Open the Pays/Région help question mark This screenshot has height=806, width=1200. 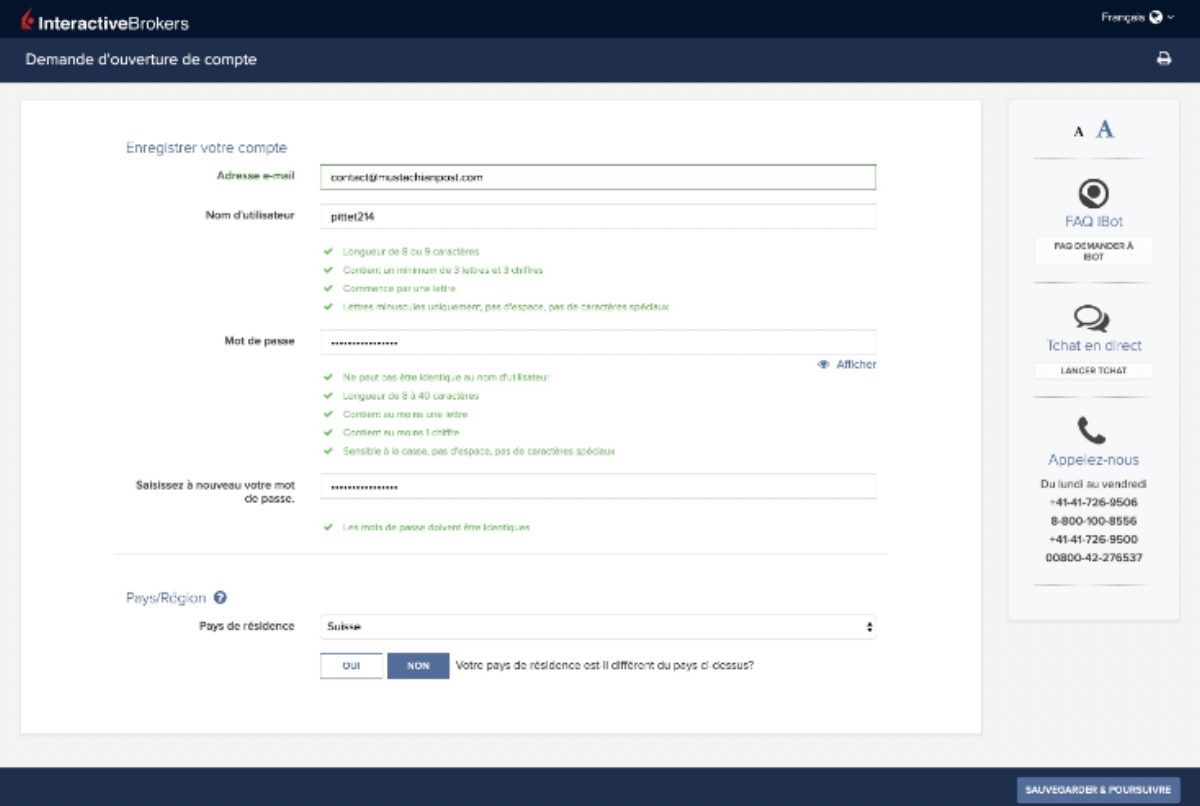220,598
